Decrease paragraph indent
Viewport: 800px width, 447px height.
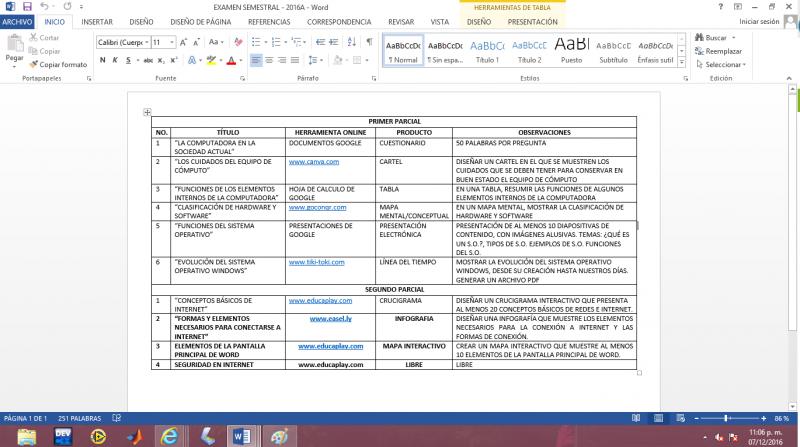tap(320, 42)
